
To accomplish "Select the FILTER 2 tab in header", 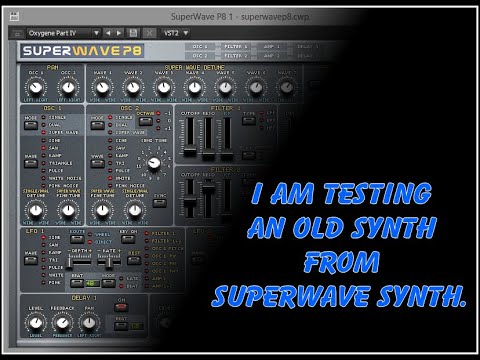I will pyautogui.click(x=236, y=56).
